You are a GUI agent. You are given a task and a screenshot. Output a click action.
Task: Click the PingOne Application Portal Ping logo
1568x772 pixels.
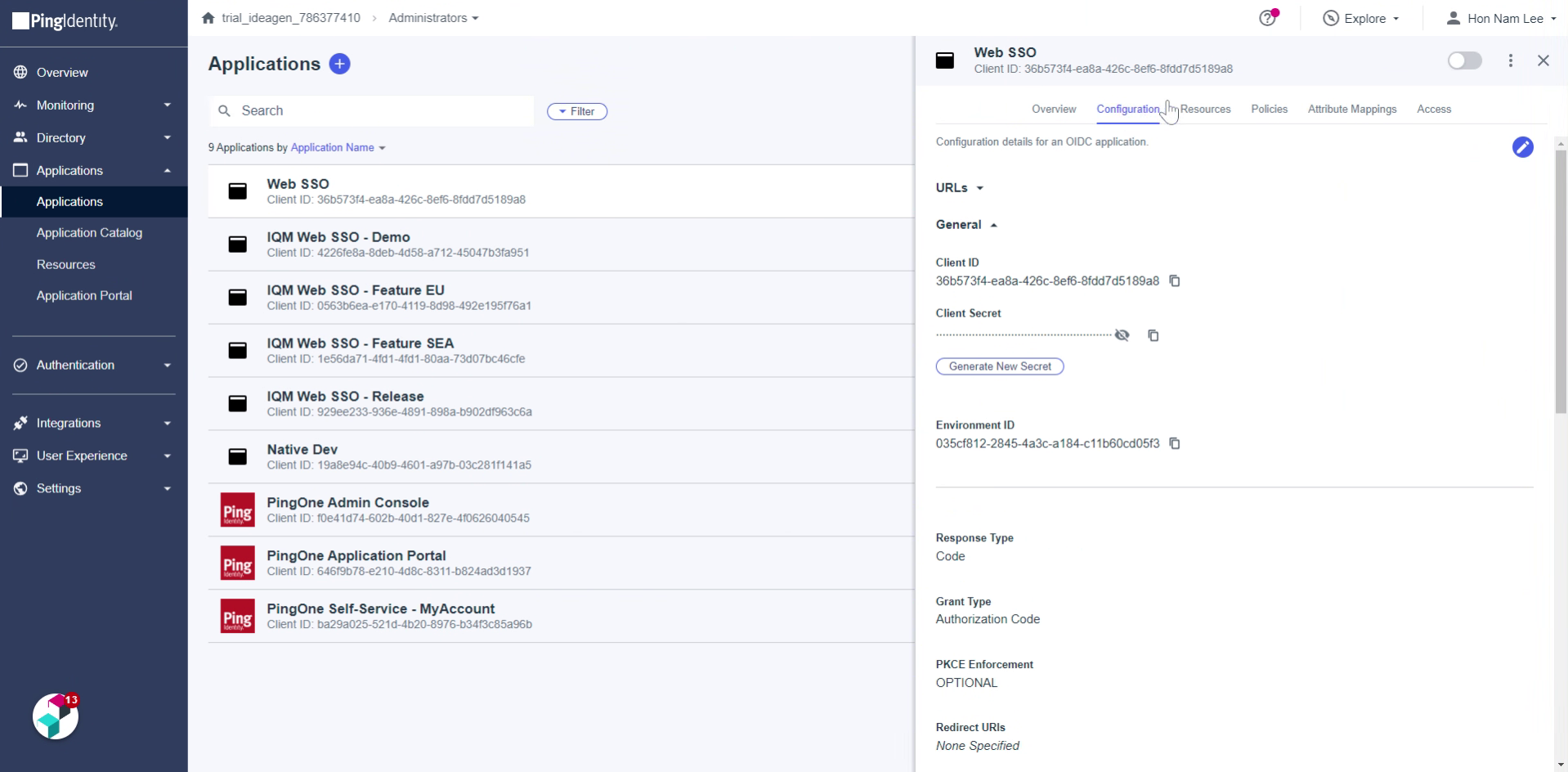(x=237, y=563)
